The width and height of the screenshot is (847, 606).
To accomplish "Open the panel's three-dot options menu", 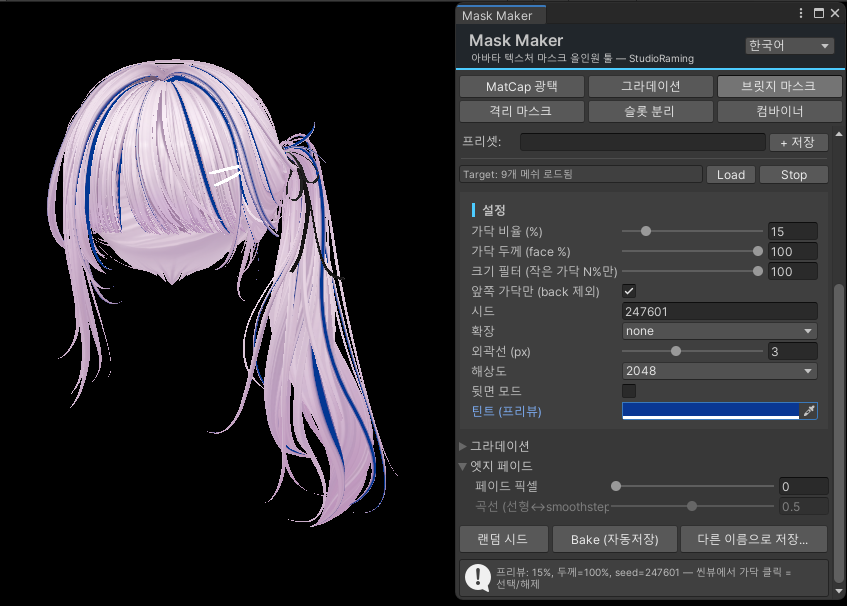I will click(801, 14).
